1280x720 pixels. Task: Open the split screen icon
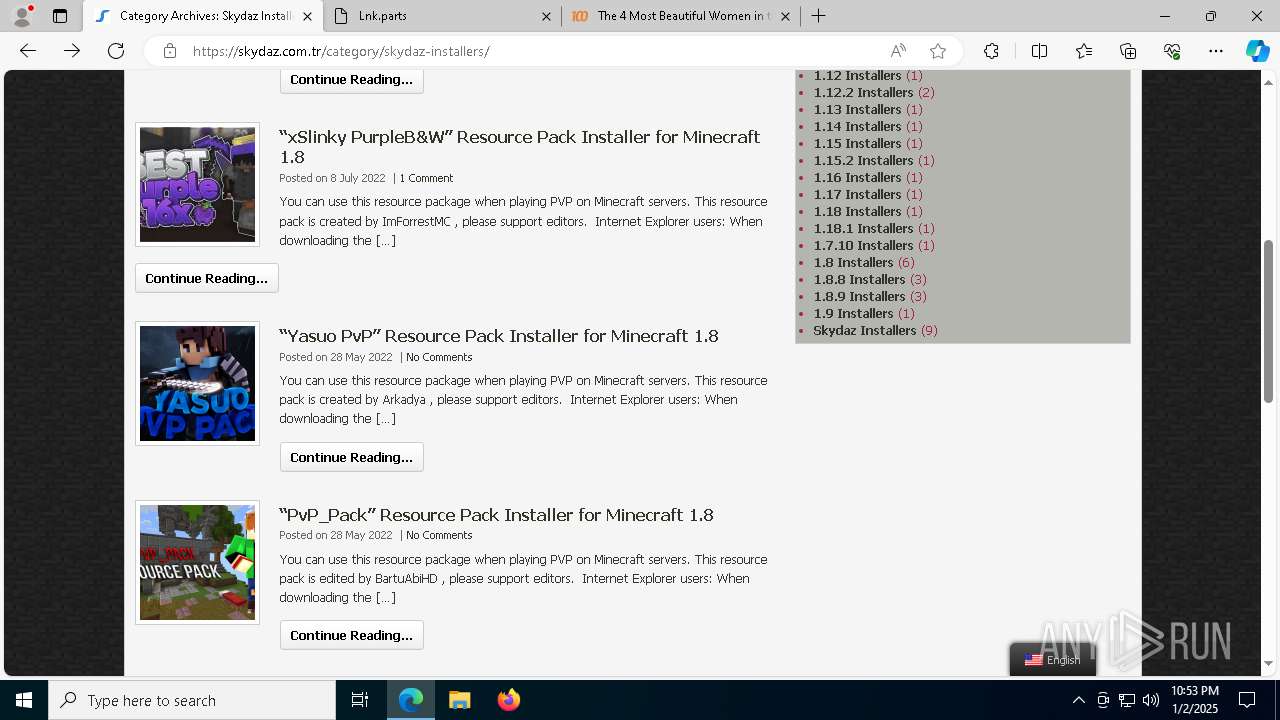point(1039,51)
